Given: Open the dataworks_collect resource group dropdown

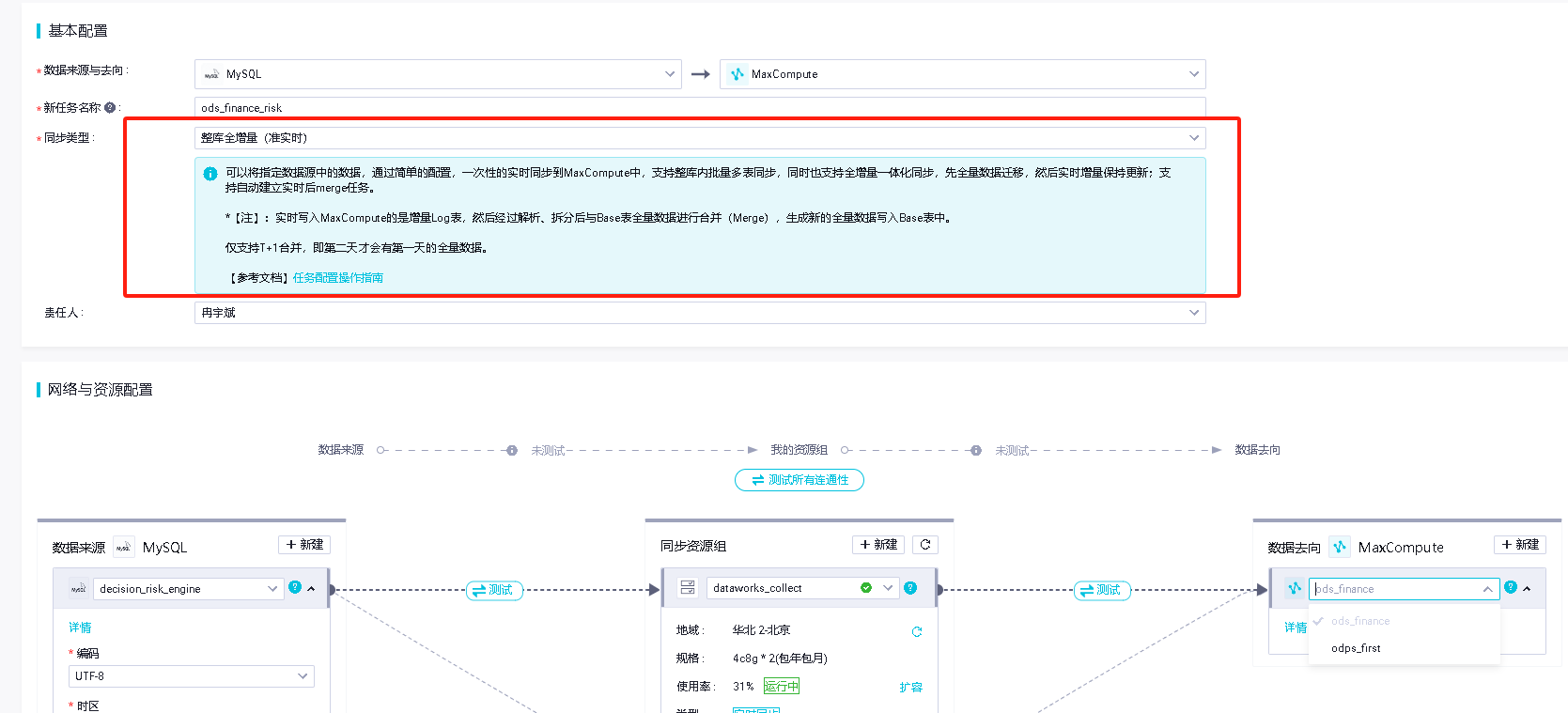Looking at the screenshot, I should point(802,588).
